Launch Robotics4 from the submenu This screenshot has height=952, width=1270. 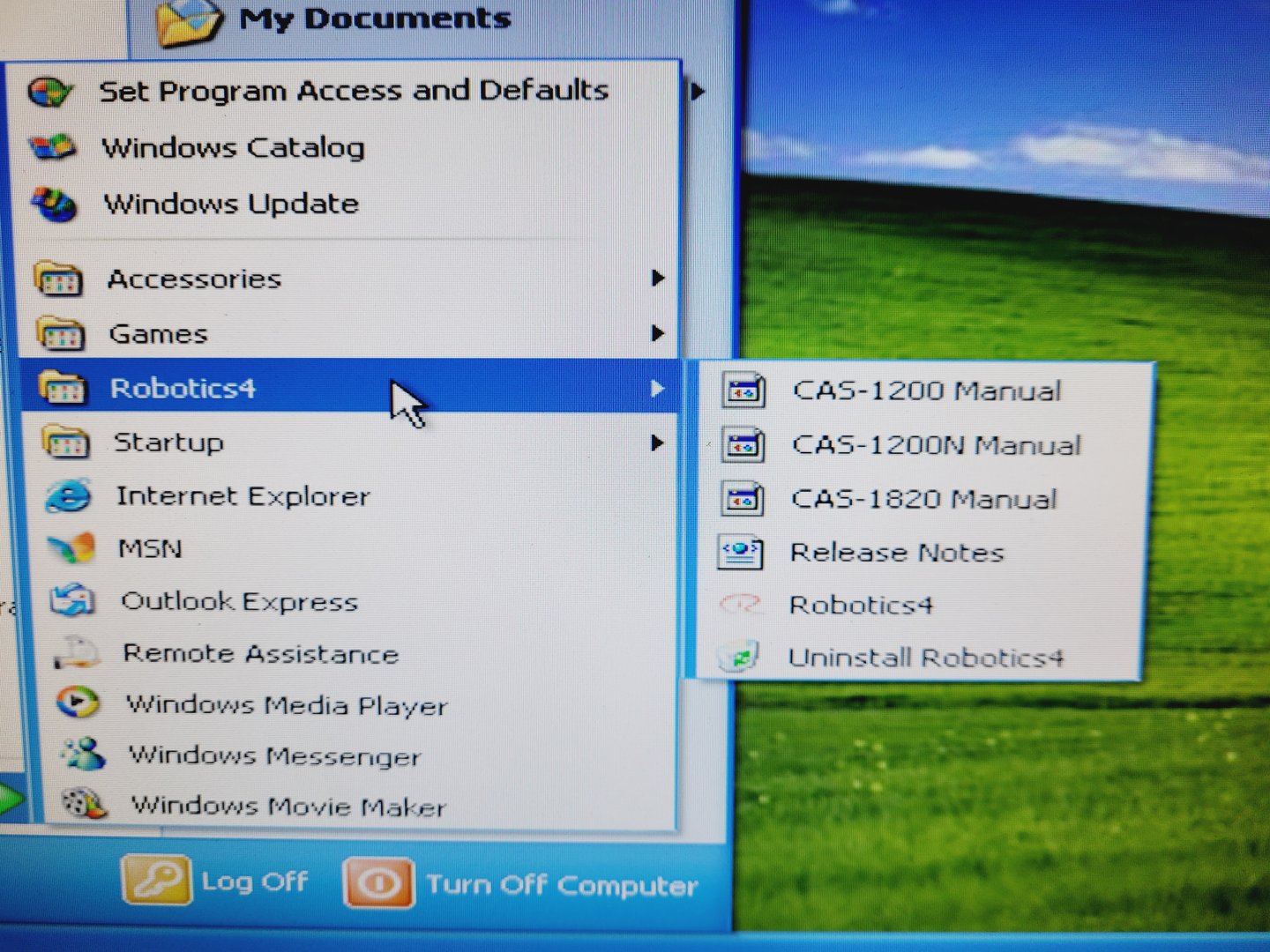[x=861, y=606]
